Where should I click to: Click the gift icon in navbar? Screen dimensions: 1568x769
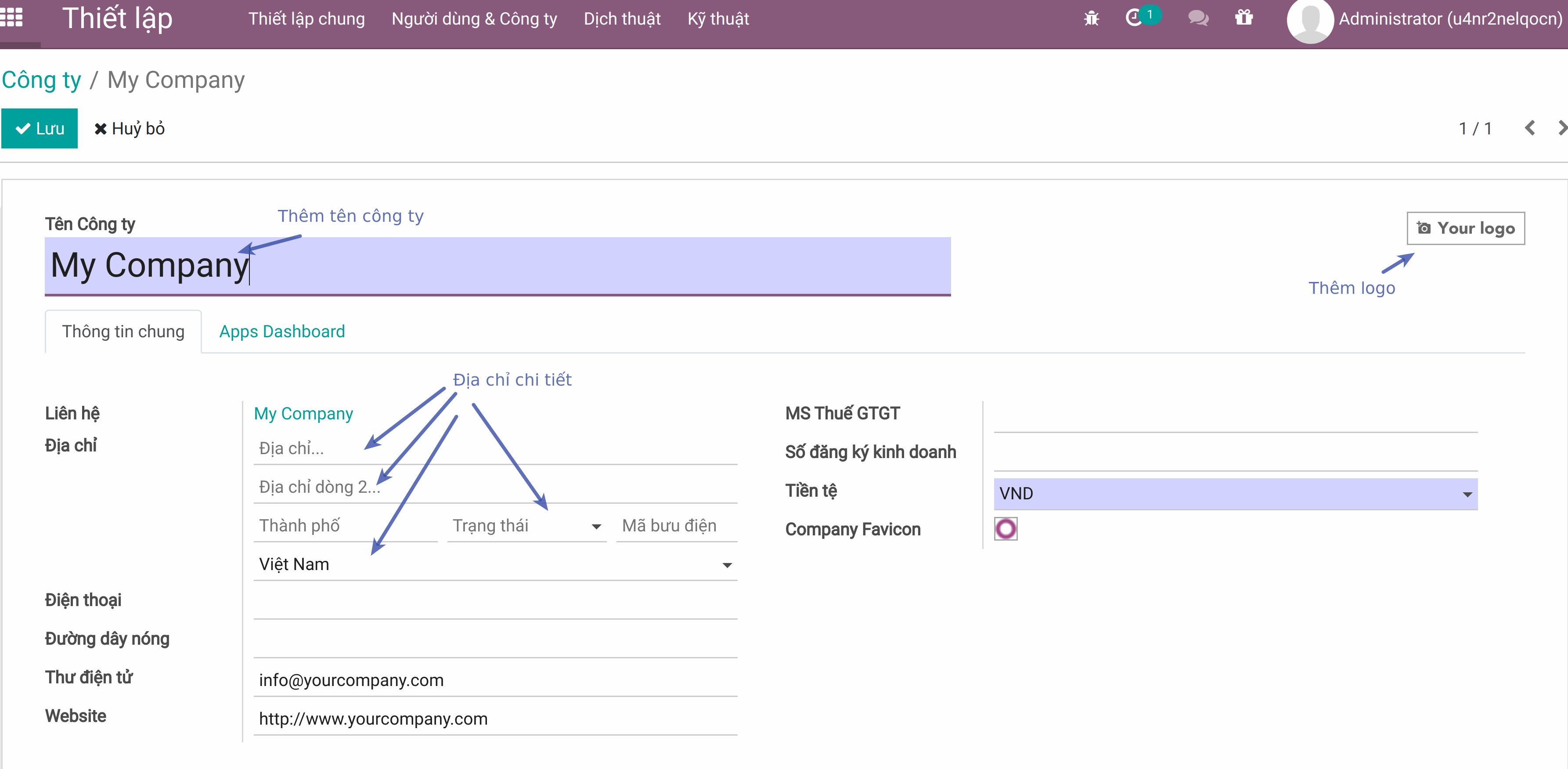(1244, 18)
